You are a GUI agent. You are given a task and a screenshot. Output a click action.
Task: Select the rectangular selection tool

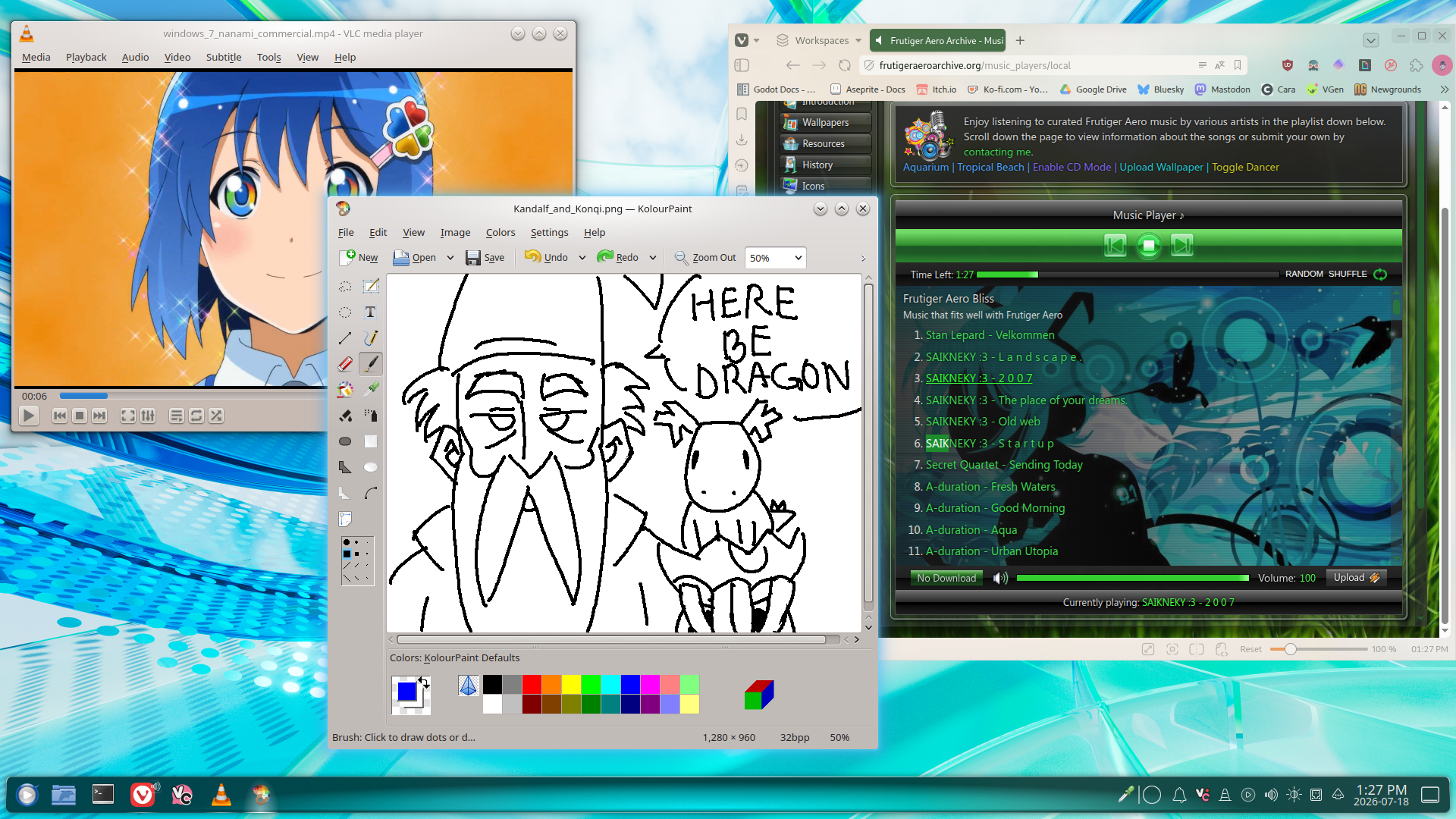(x=370, y=287)
